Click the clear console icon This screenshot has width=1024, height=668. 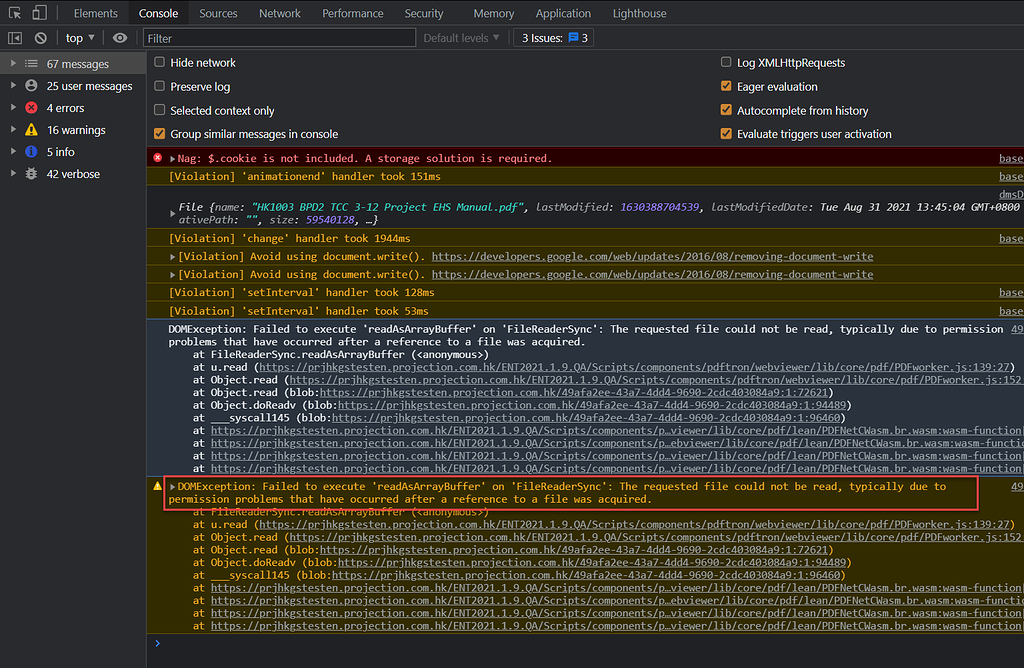41,38
